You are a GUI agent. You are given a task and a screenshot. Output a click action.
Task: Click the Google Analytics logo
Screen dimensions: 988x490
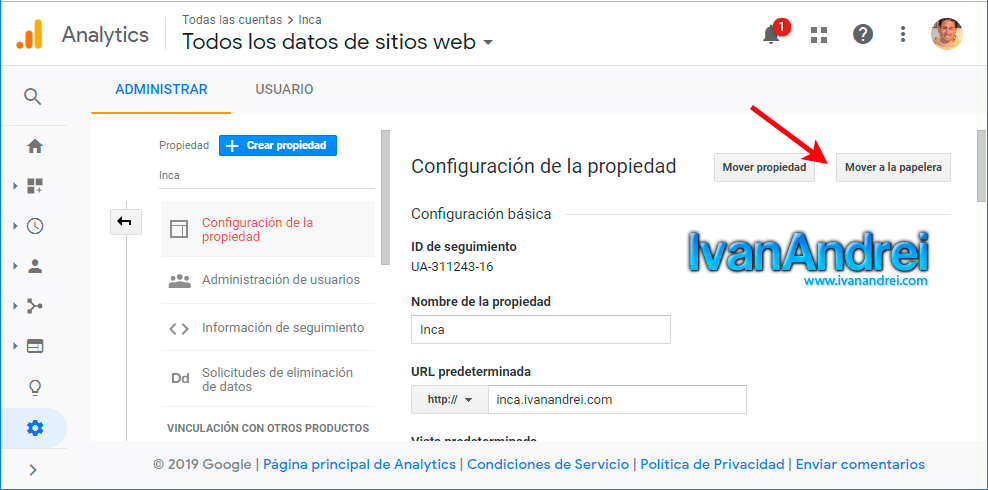29,34
